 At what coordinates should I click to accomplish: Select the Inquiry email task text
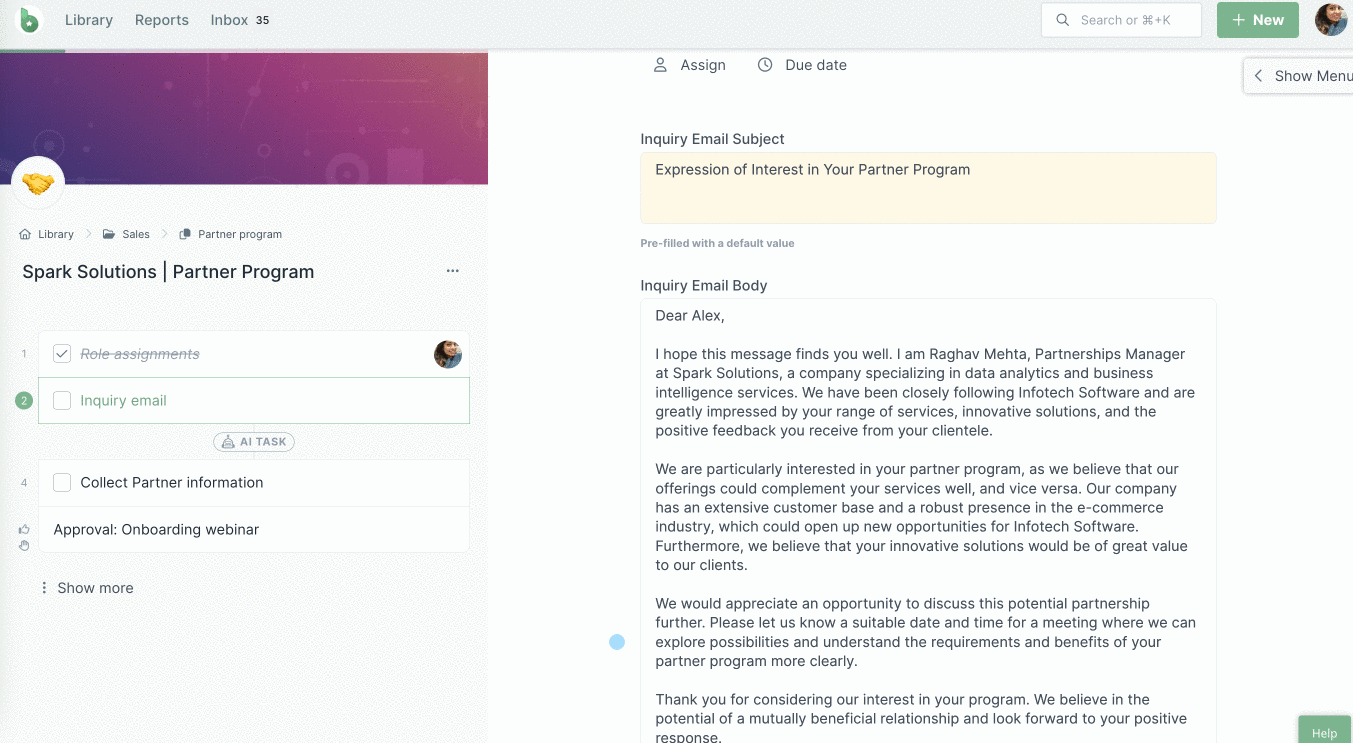point(123,401)
